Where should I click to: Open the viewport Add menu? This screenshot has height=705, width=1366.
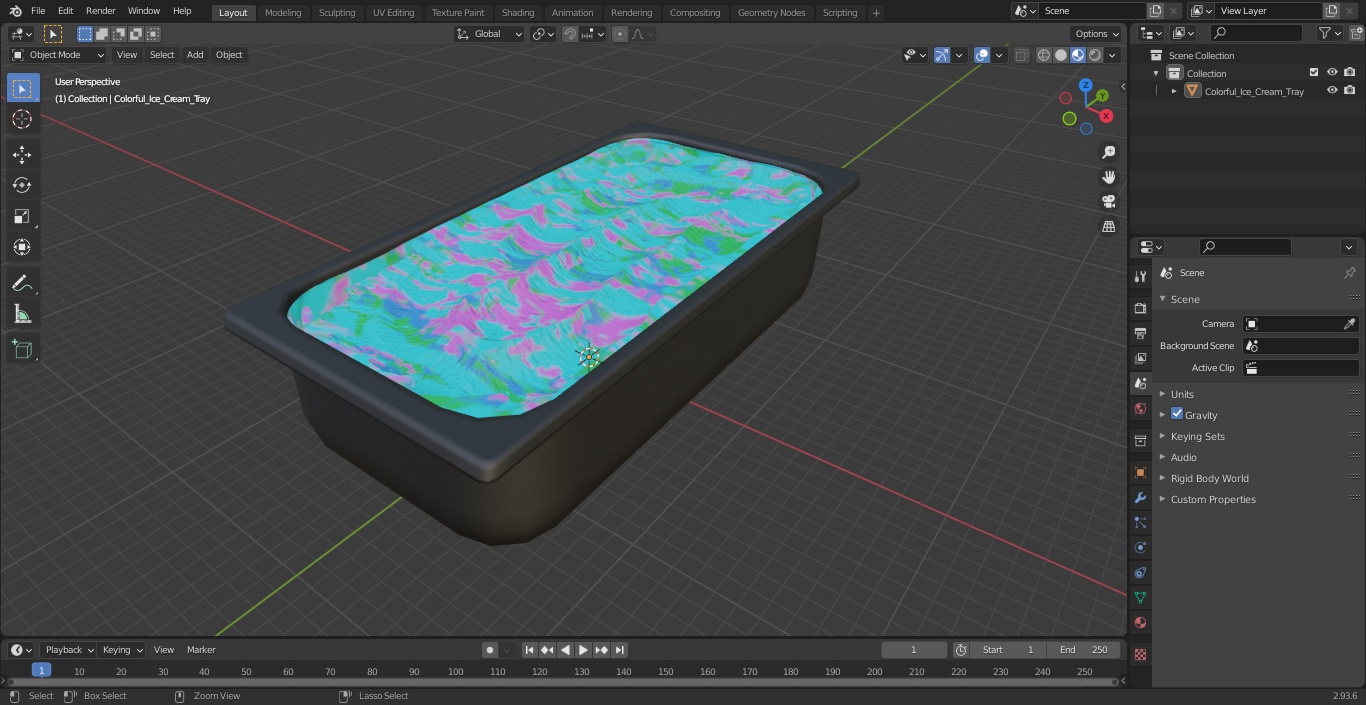tap(195, 55)
